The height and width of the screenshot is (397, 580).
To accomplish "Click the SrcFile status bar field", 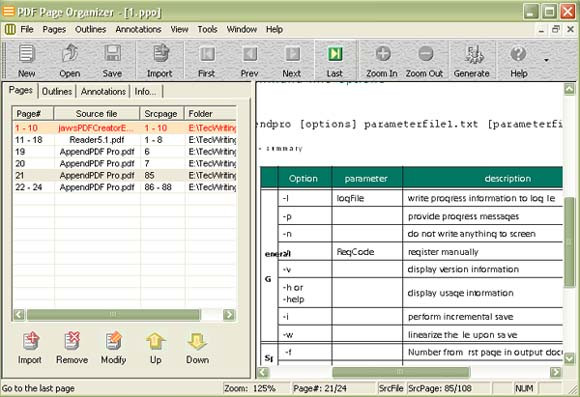I will click(391, 388).
